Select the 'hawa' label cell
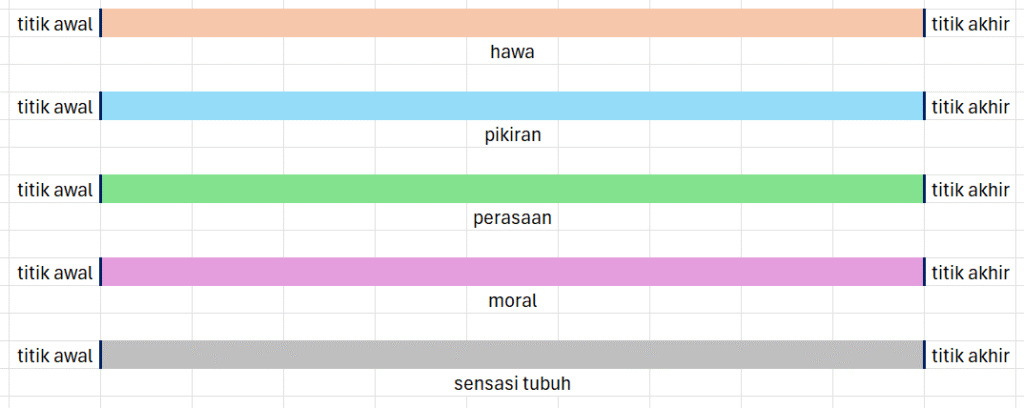The width and height of the screenshot is (1024, 408). click(512, 51)
